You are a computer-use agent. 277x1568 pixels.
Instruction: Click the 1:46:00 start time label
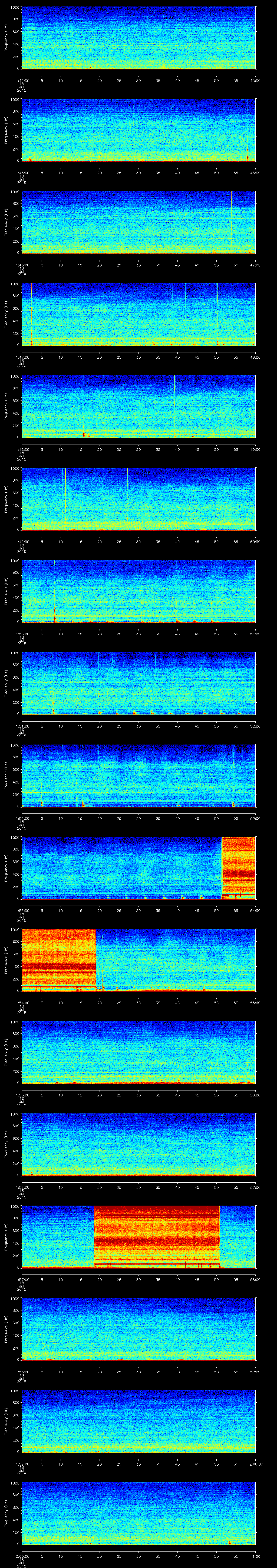tap(22, 265)
